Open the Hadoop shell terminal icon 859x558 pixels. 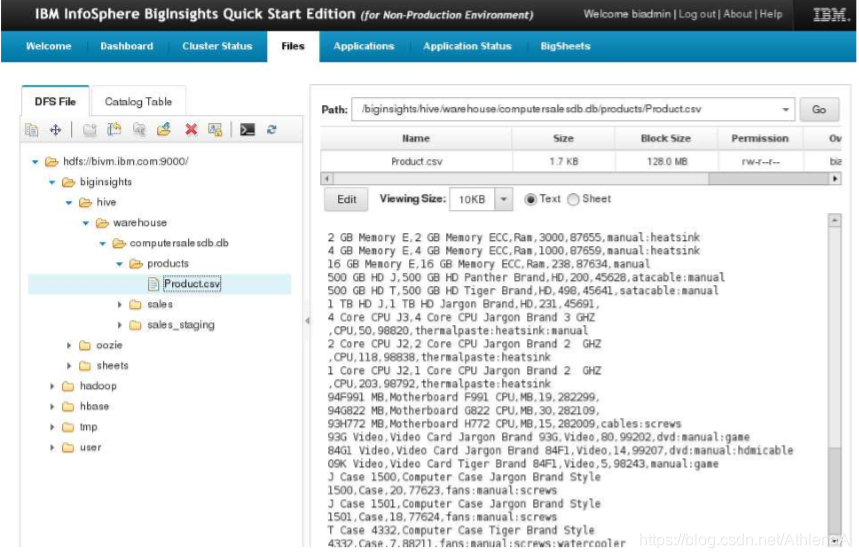pos(247,129)
